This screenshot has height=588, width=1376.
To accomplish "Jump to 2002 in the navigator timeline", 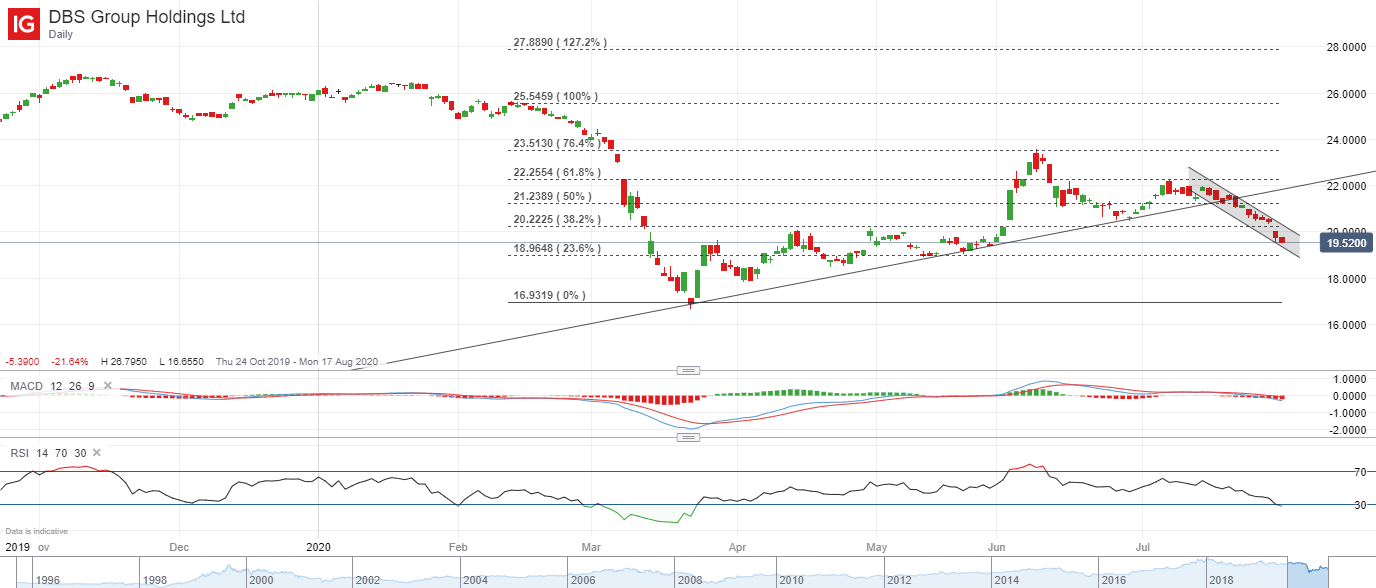I will tap(367, 580).
